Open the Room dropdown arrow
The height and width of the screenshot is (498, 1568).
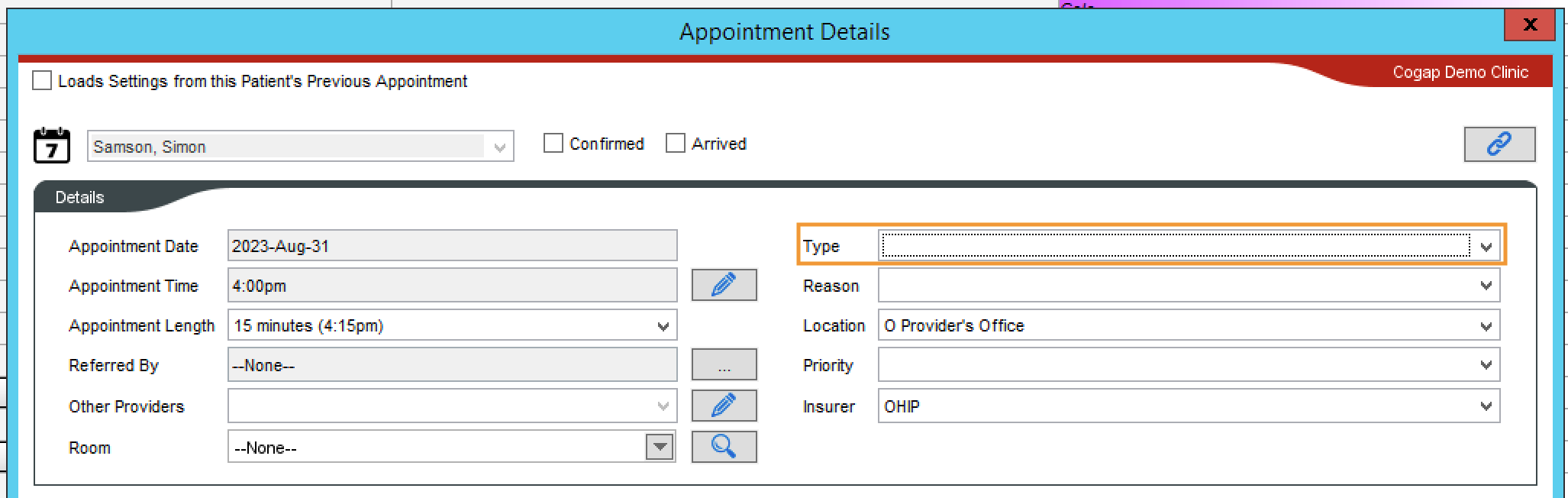(x=660, y=447)
